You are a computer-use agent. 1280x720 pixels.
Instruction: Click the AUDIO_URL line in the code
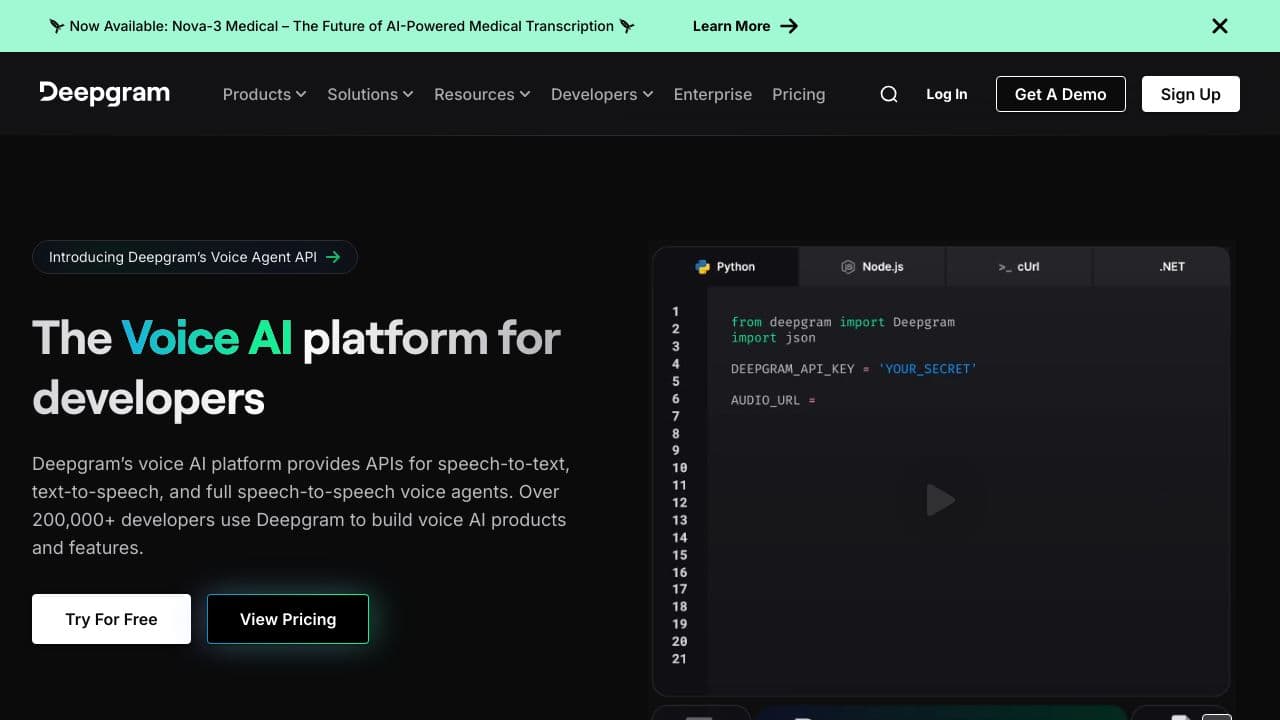774,400
